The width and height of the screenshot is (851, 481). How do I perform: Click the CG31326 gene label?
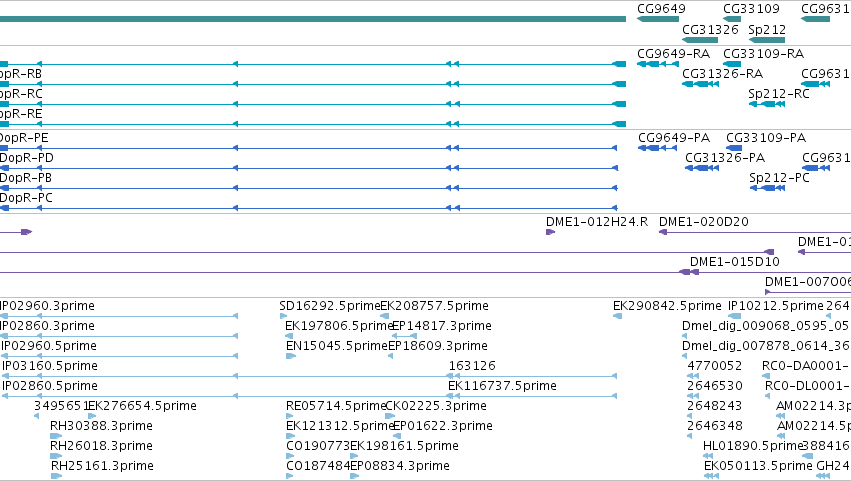710,29
